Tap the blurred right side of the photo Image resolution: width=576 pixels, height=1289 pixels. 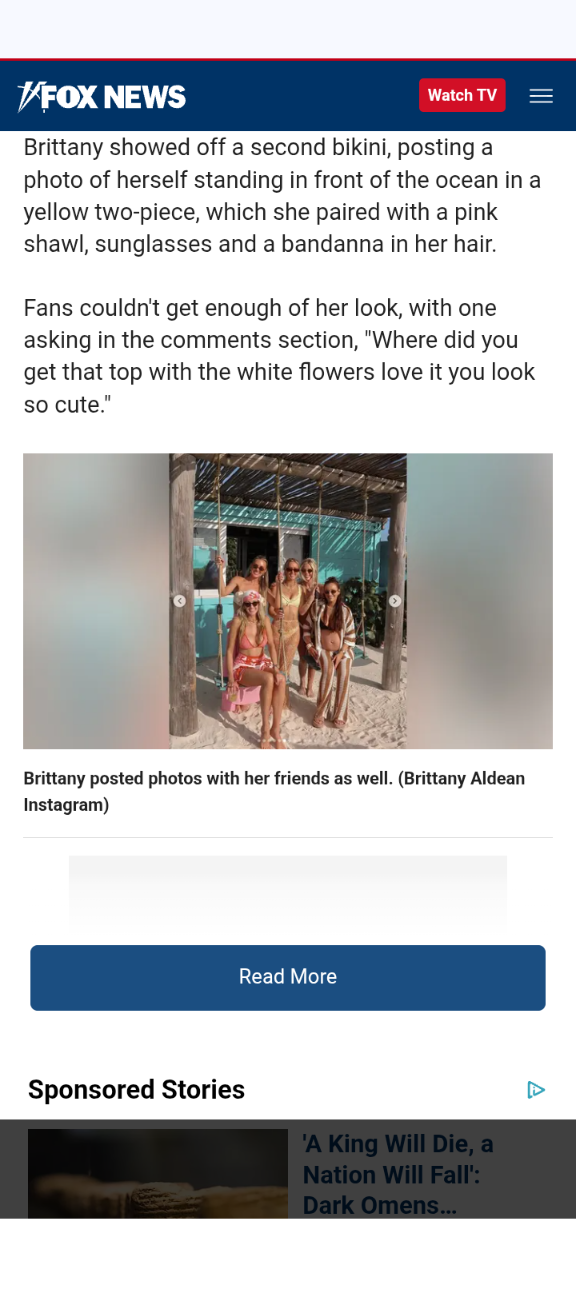tap(480, 601)
